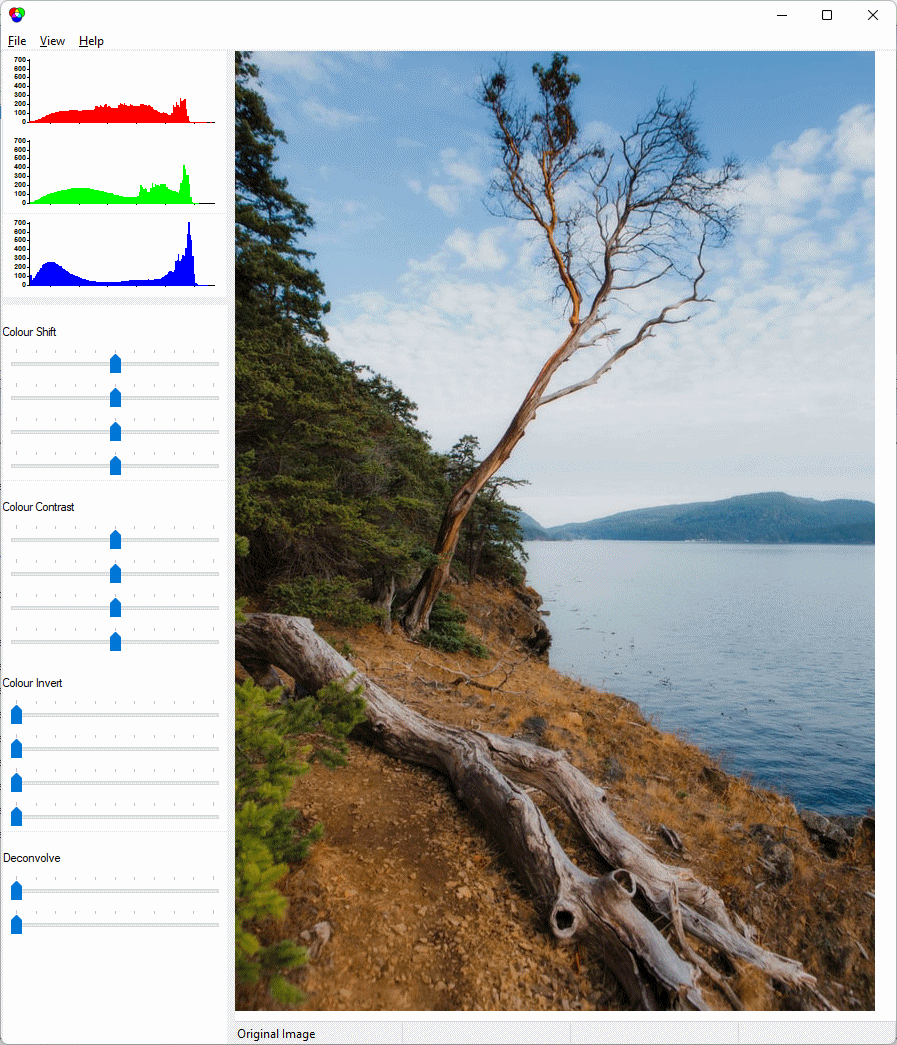Open the File menu

(x=17, y=41)
